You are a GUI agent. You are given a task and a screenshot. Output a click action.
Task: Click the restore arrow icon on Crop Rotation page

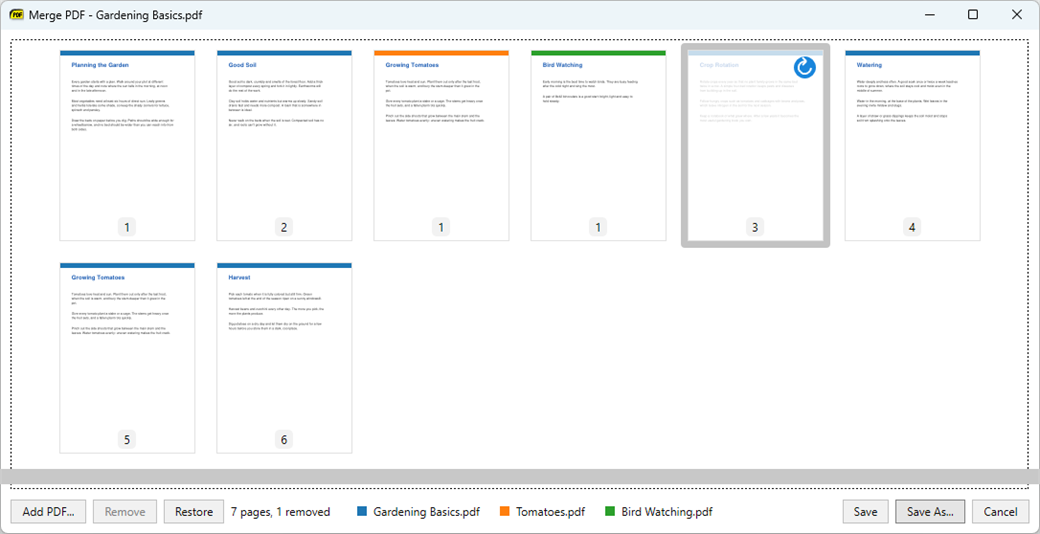[805, 67]
